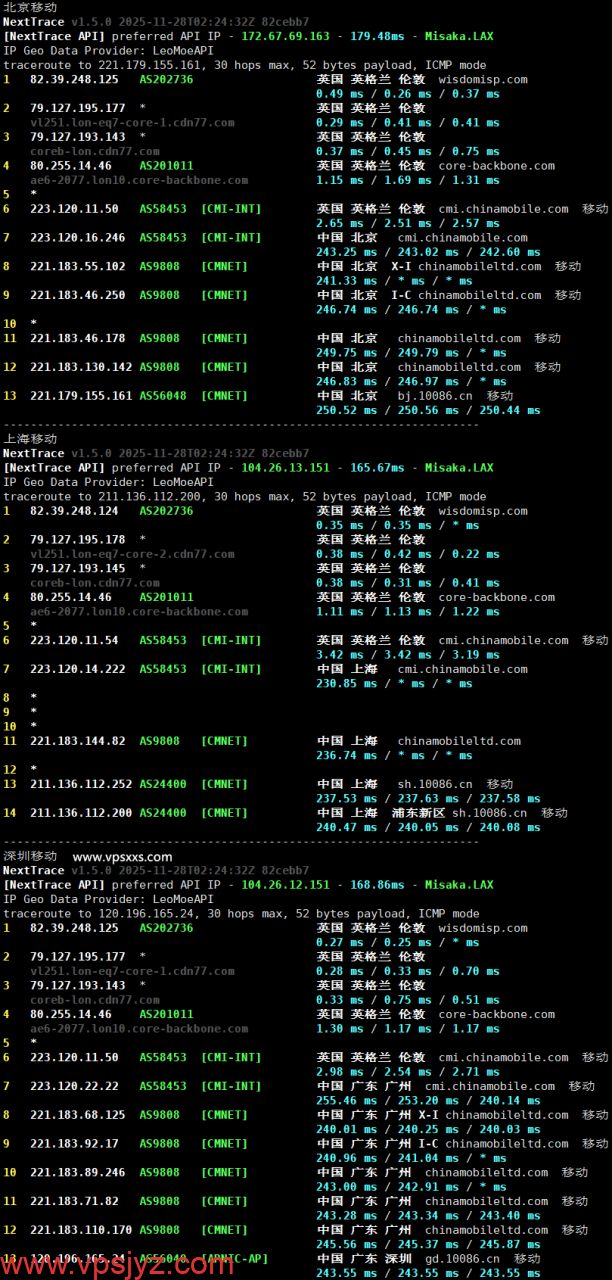Click hop IP 221.183.89.246
This screenshot has height=1280, width=612.
[x=78, y=1173]
